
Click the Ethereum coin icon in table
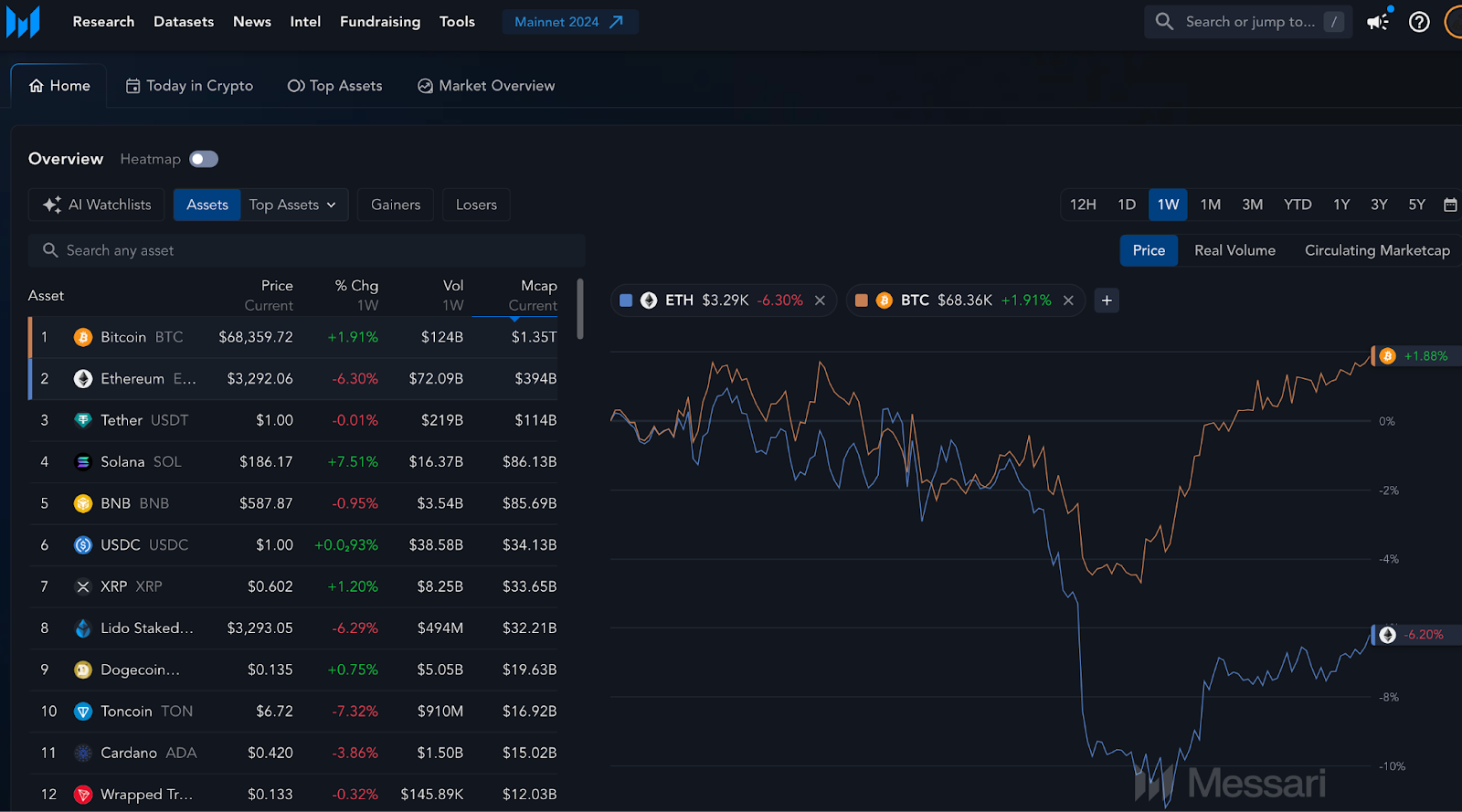(83, 379)
